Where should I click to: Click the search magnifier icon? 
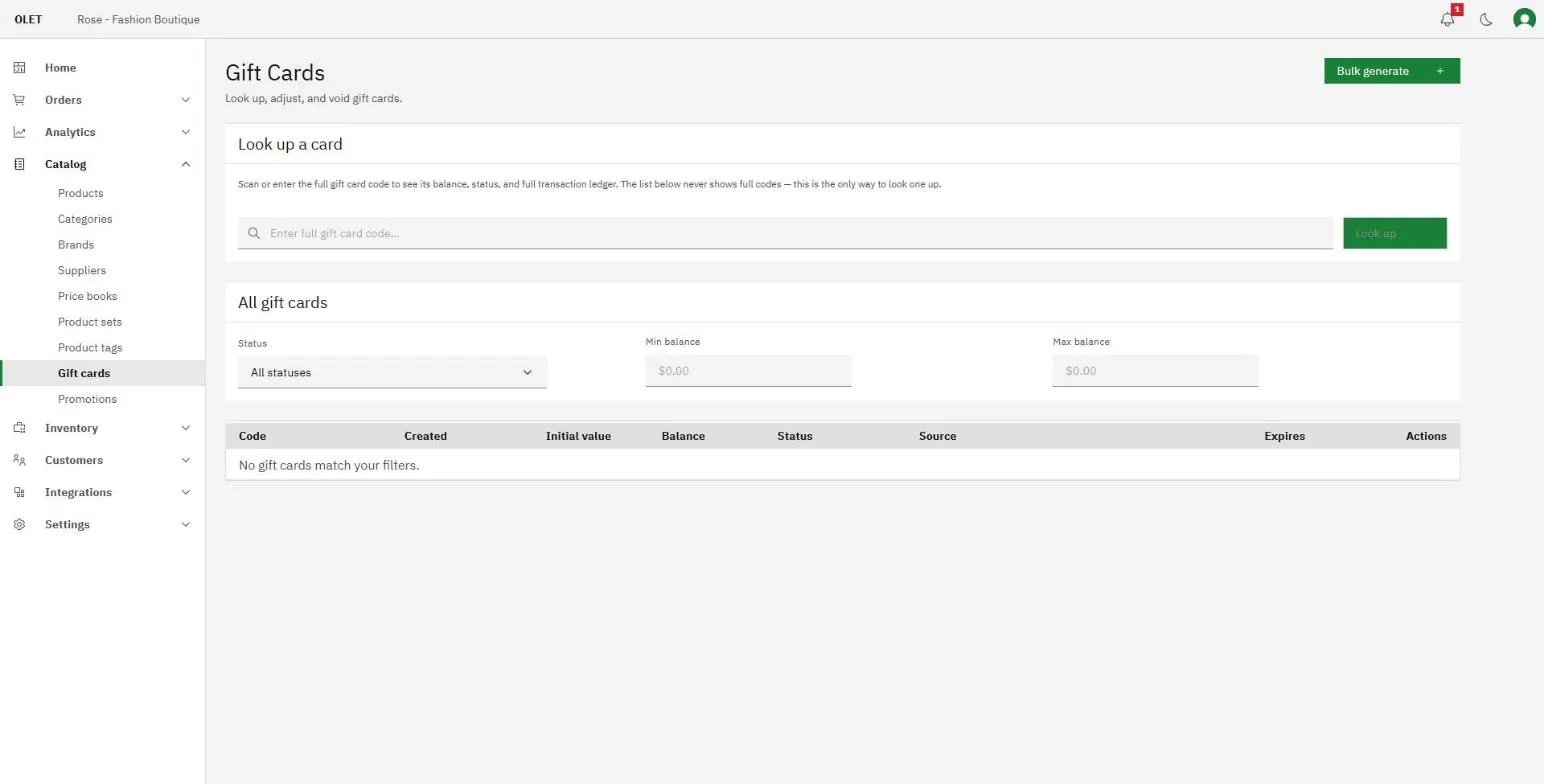coord(254,233)
